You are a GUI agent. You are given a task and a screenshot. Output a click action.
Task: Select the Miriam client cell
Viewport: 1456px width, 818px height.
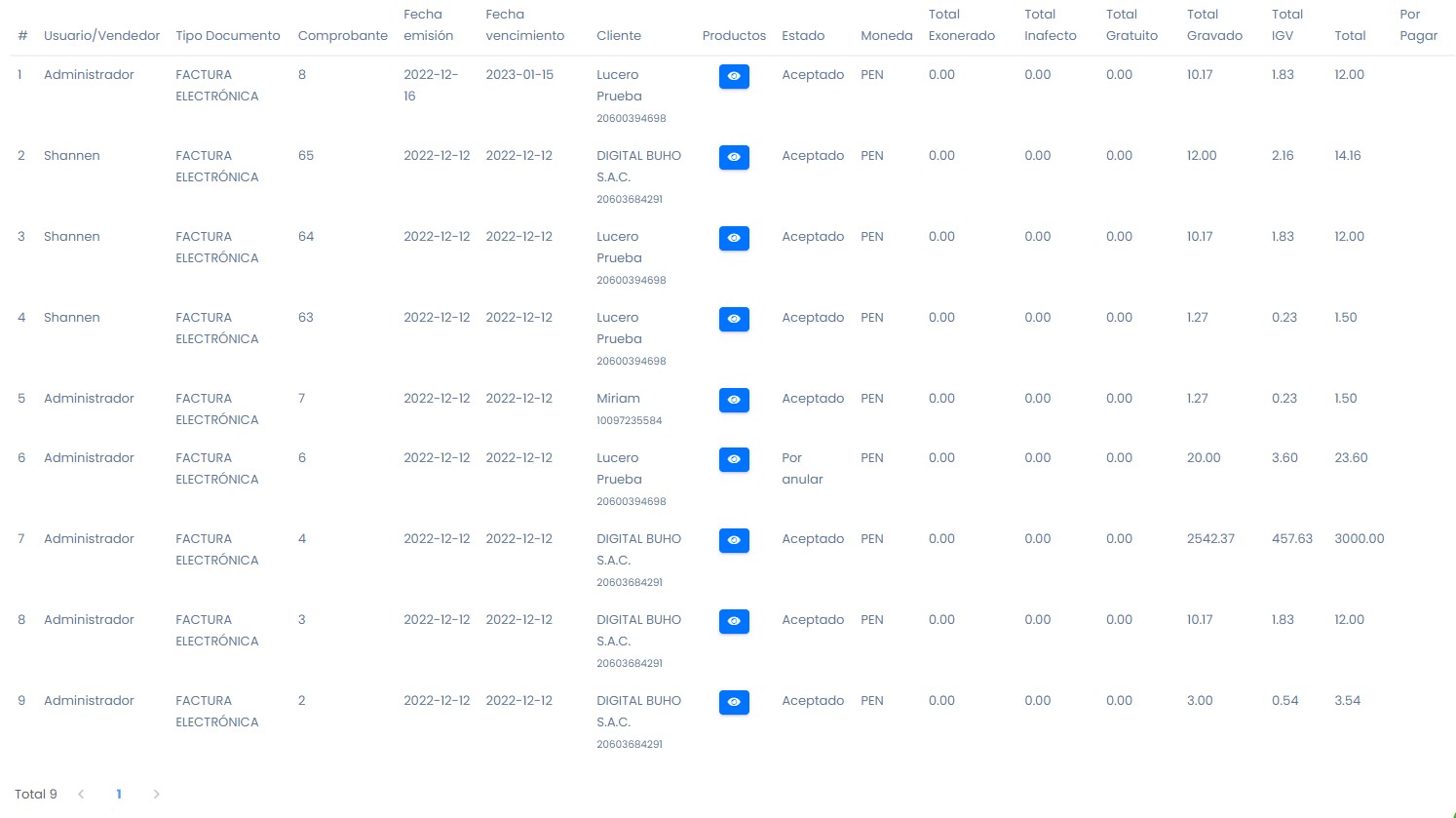618,399
